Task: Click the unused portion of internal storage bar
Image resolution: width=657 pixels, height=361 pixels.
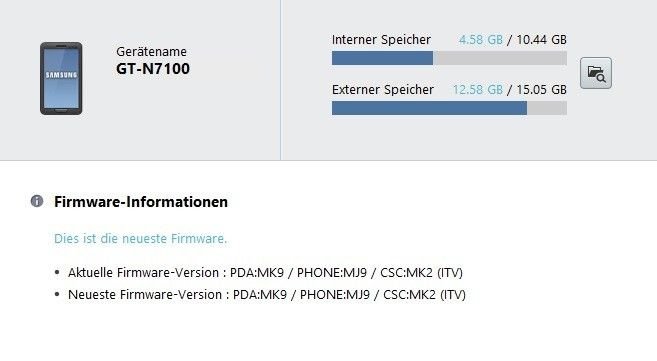Action: [x=500, y=58]
